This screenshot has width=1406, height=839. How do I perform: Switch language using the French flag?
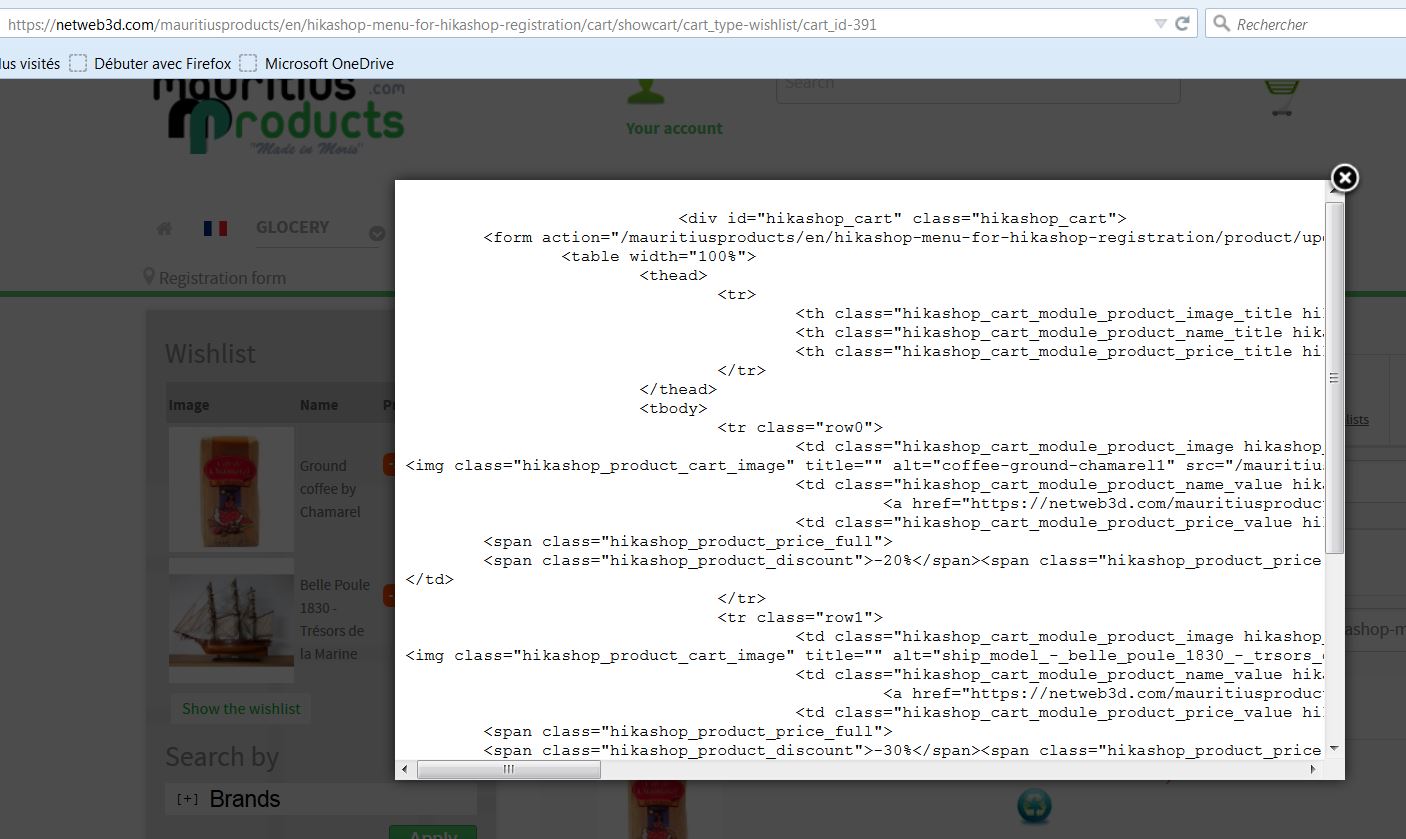point(215,228)
